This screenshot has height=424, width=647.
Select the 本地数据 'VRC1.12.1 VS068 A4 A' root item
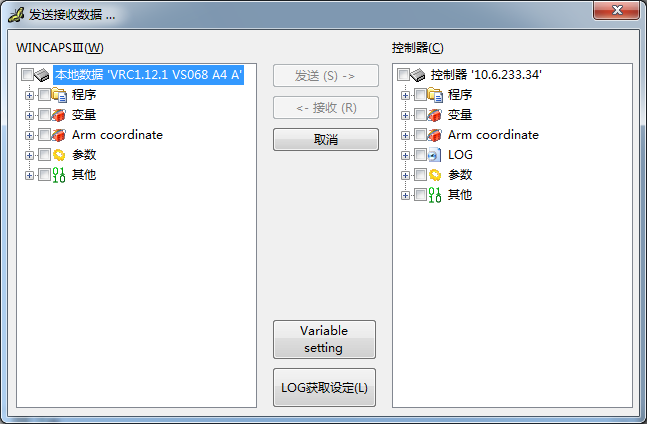click(149, 75)
